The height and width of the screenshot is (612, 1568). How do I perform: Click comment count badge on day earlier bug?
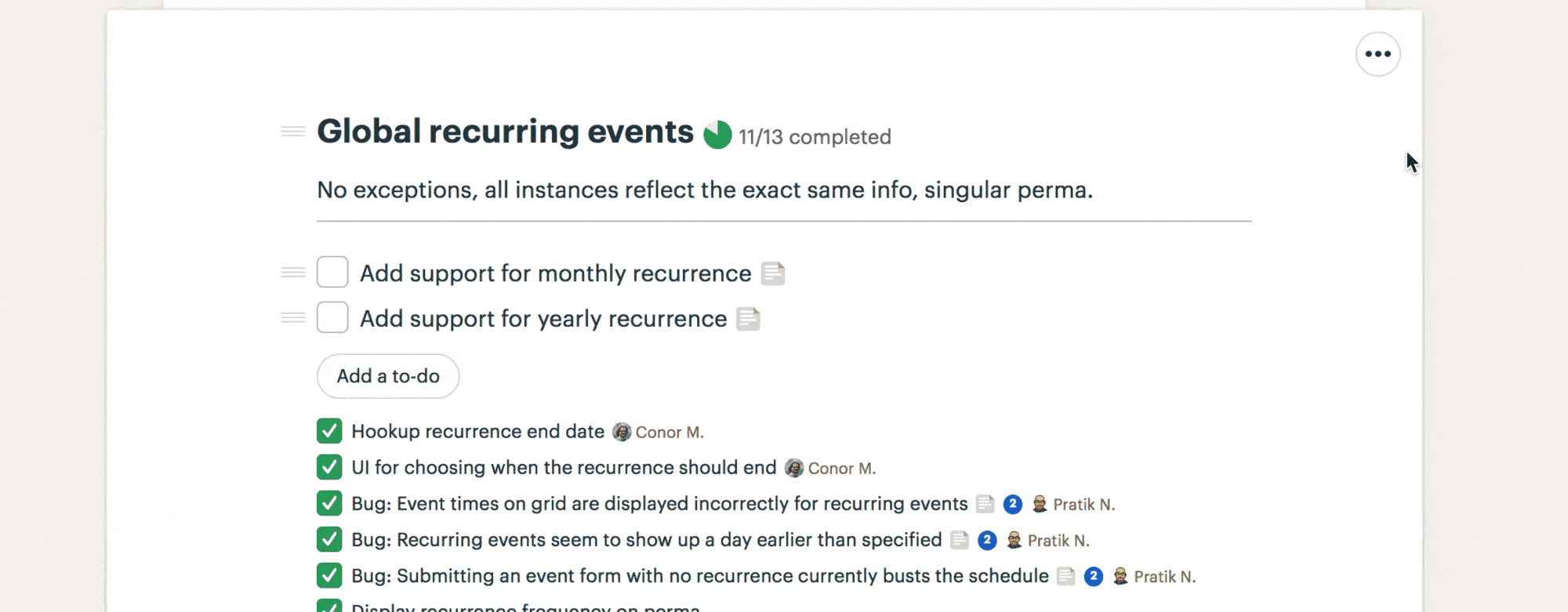(x=987, y=540)
